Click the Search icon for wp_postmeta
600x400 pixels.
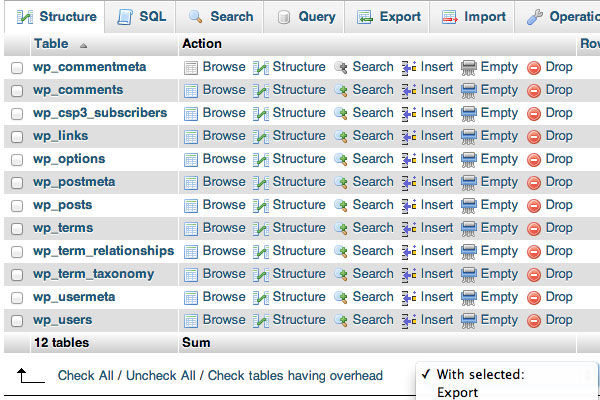click(x=341, y=183)
